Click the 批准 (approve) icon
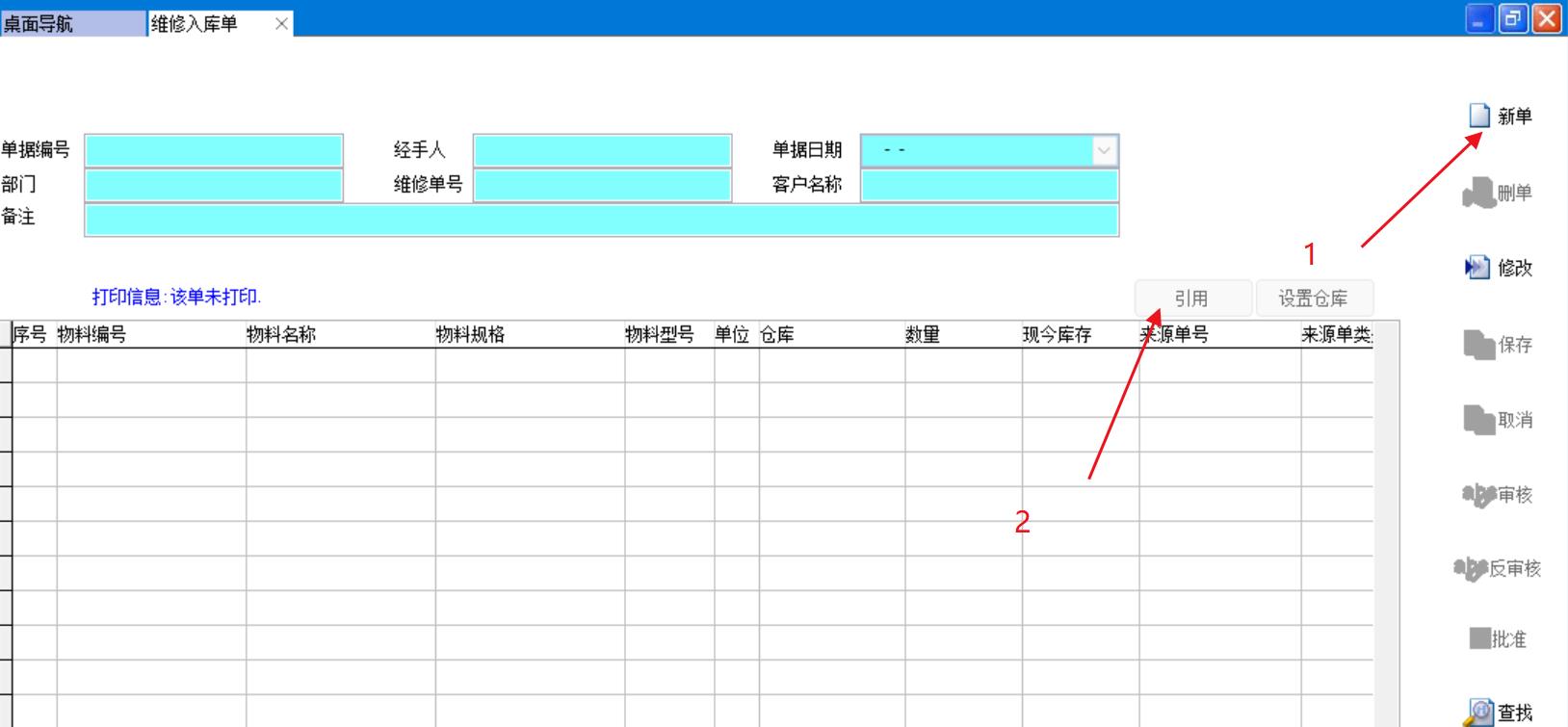This screenshot has width=1568, height=727. click(1479, 638)
